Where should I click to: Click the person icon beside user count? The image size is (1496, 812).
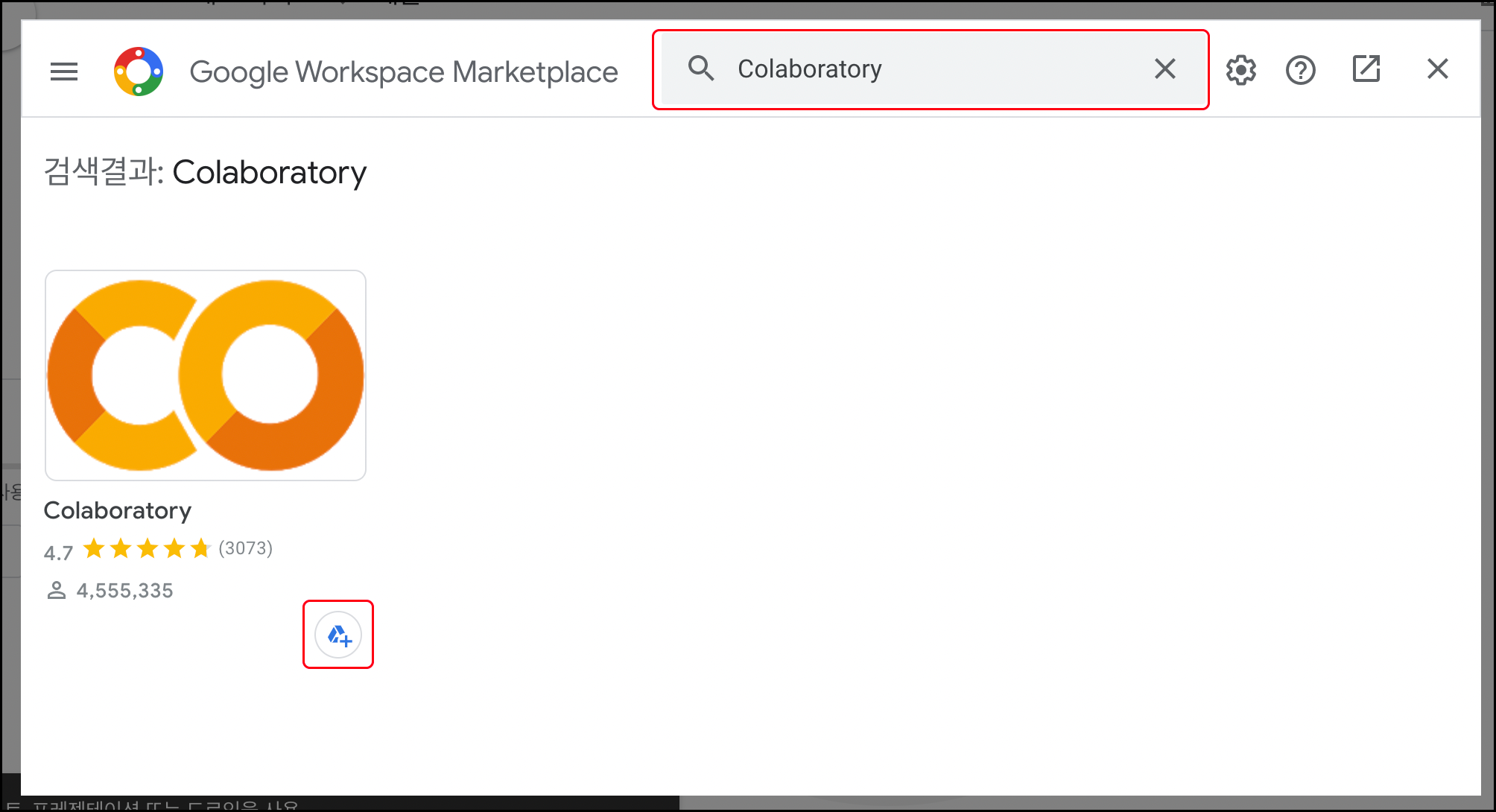57,591
